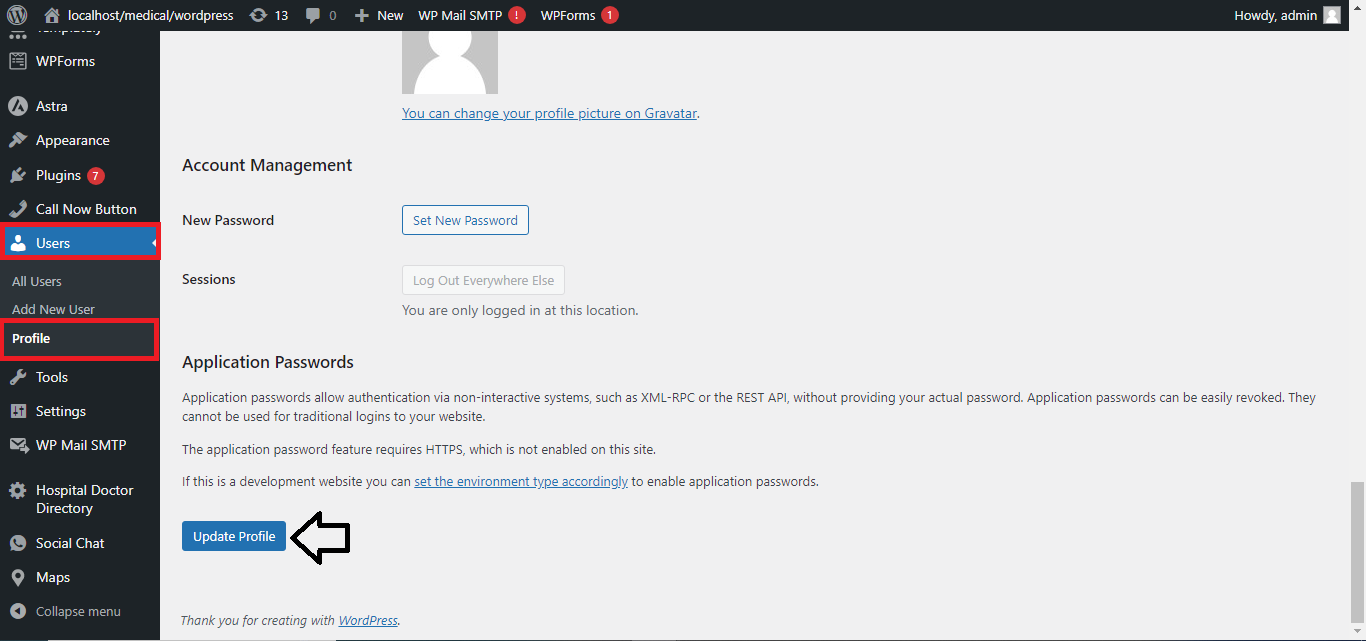Click the Appearance paintbrush icon
This screenshot has height=641, width=1366.
coord(17,140)
